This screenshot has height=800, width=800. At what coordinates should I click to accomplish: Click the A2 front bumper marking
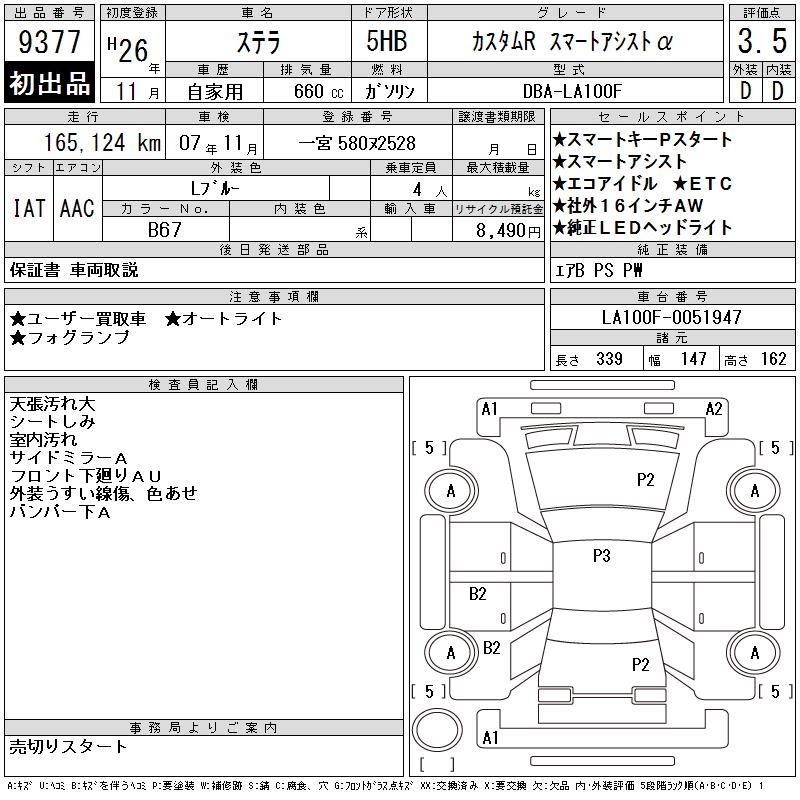[x=714, y=409]
